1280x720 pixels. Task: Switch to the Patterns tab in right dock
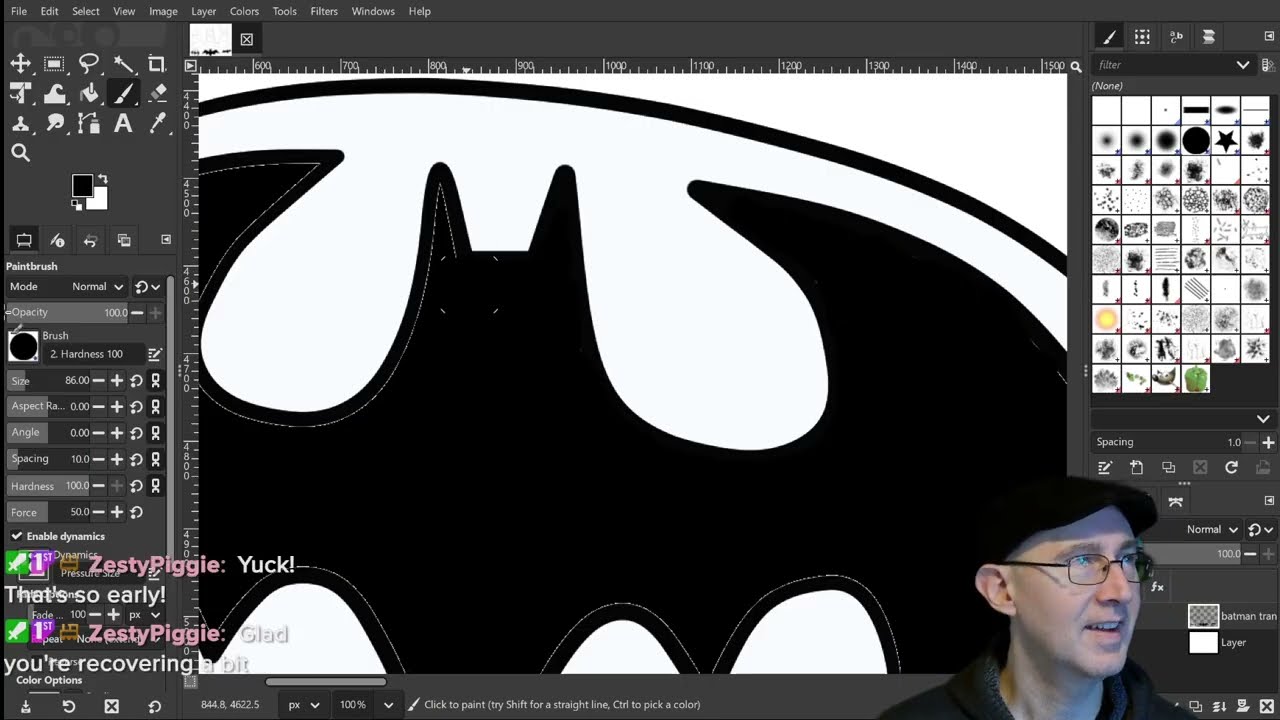(1142, 37)
